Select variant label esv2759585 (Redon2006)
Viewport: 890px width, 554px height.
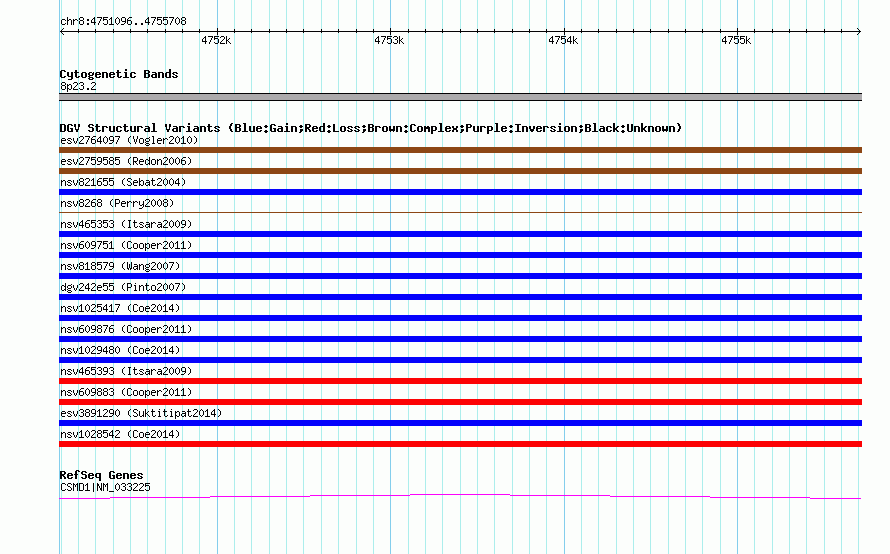pos(126,161)
